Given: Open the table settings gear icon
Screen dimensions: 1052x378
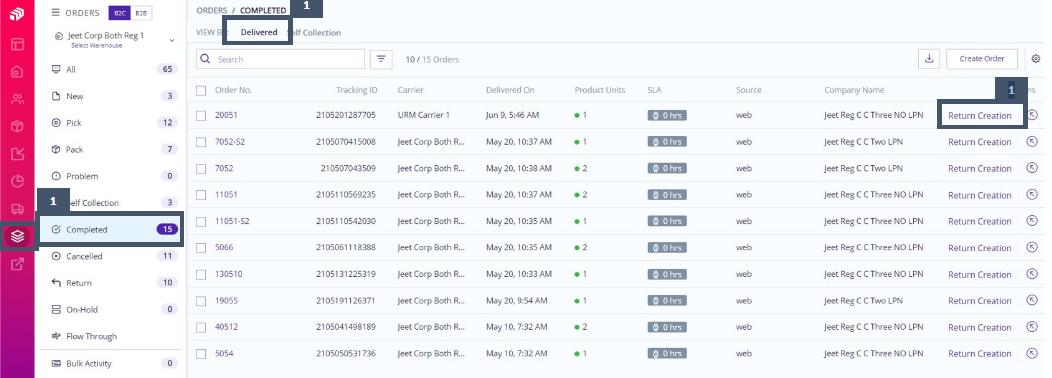Looking at the screenshot, I should point(1035,59).
